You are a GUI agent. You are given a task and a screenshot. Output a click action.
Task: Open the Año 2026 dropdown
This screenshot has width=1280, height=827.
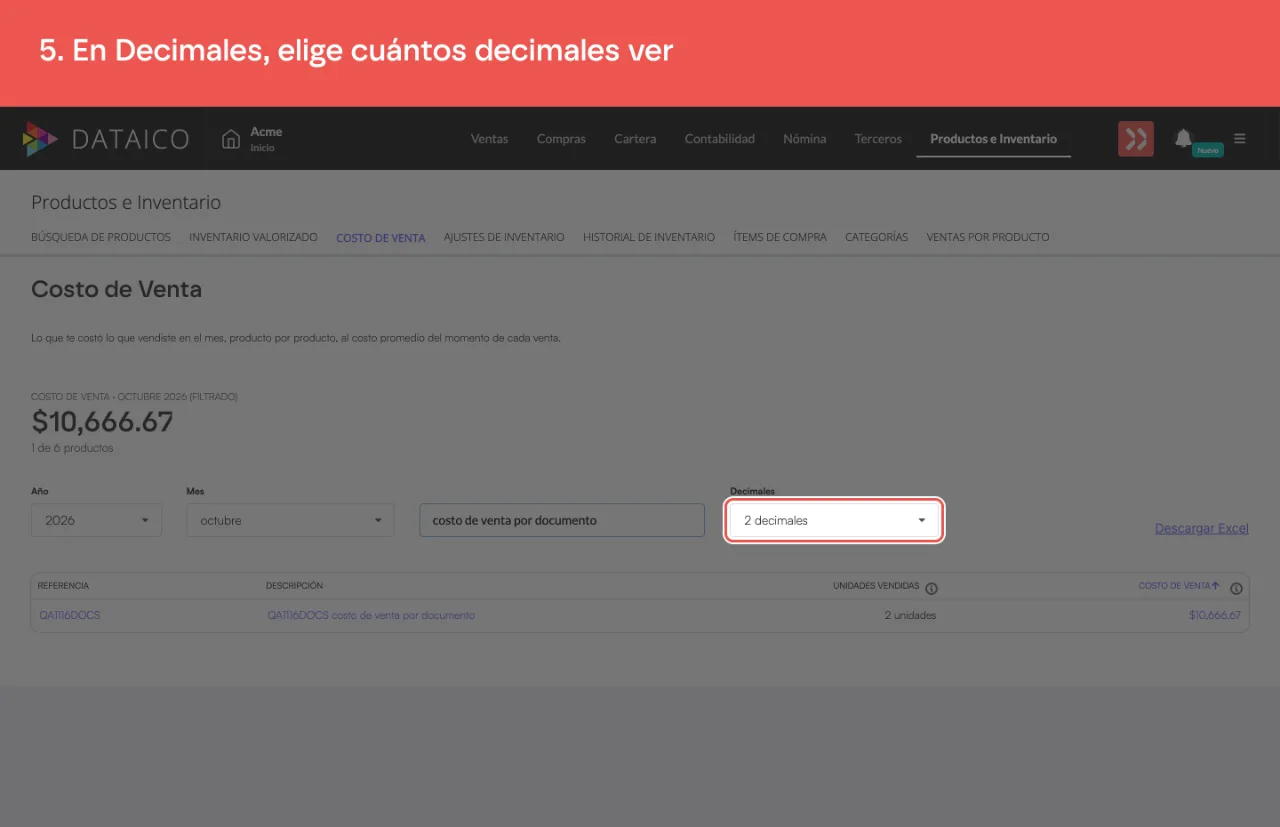tap(96, 520)
